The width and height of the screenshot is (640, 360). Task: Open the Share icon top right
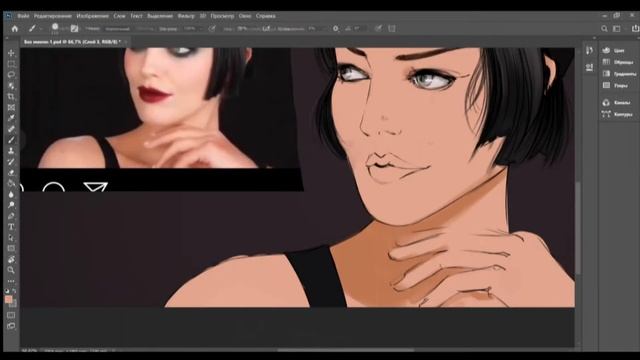(x=635, y=29)
